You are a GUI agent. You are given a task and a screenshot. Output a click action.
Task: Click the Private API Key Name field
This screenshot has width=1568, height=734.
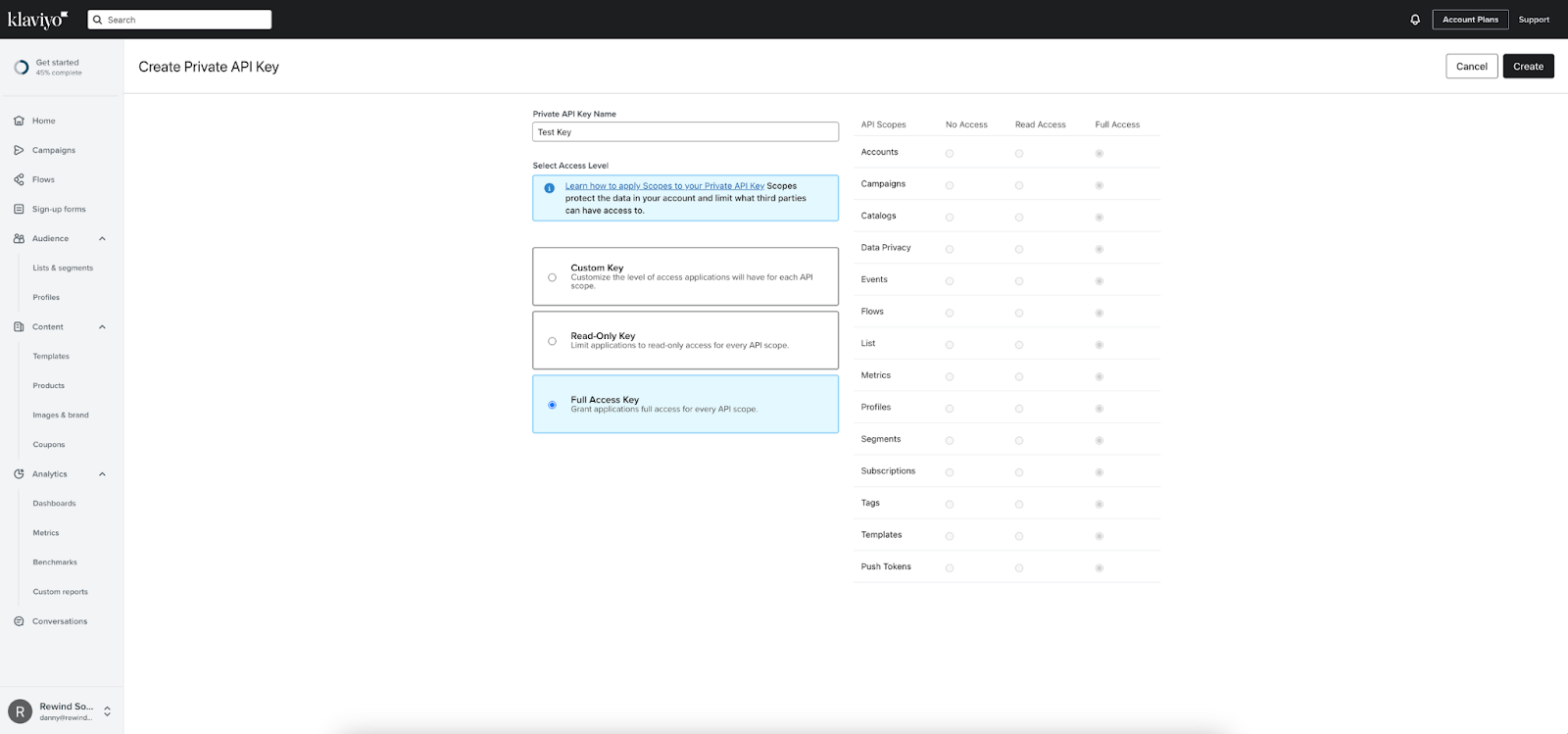click(686, 132)
